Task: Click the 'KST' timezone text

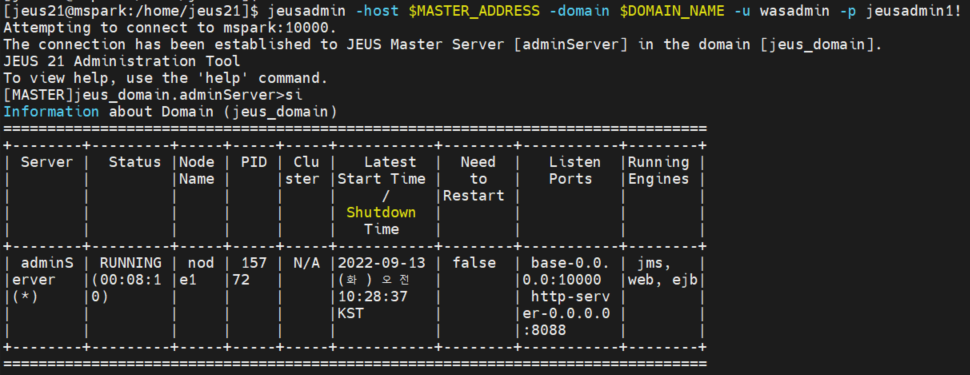Action: (x=351, y=313)
